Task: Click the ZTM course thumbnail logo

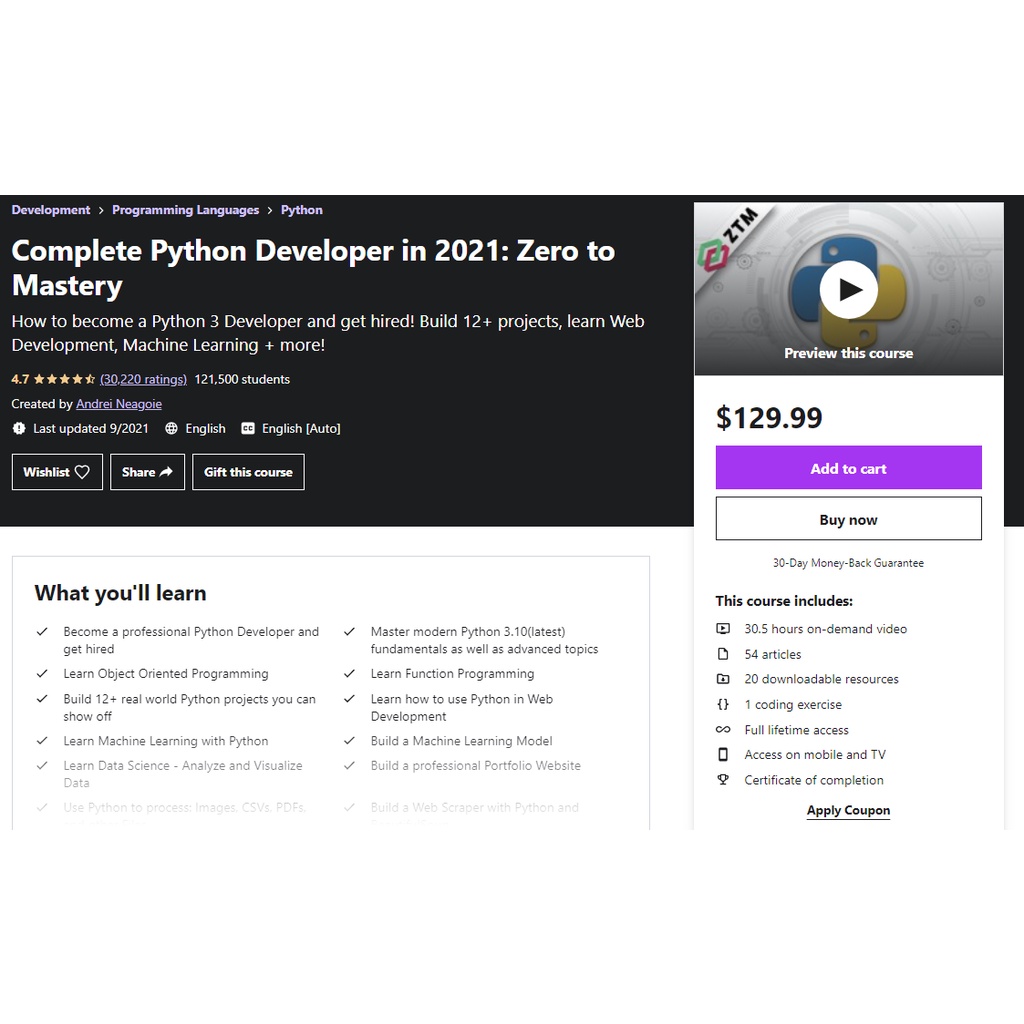Action: click(728, 239)
